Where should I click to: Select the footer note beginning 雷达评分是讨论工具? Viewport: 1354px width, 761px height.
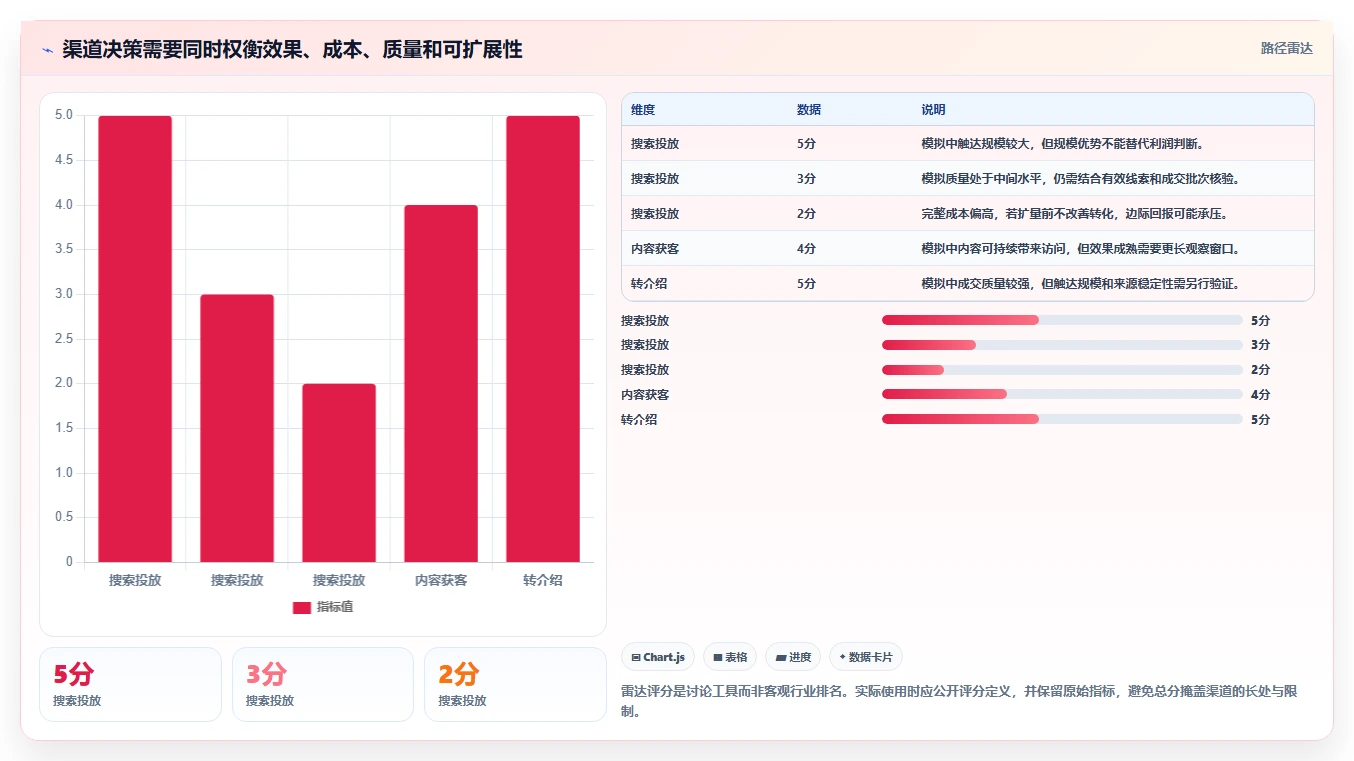pyautogui.click(x=959, y=701)
